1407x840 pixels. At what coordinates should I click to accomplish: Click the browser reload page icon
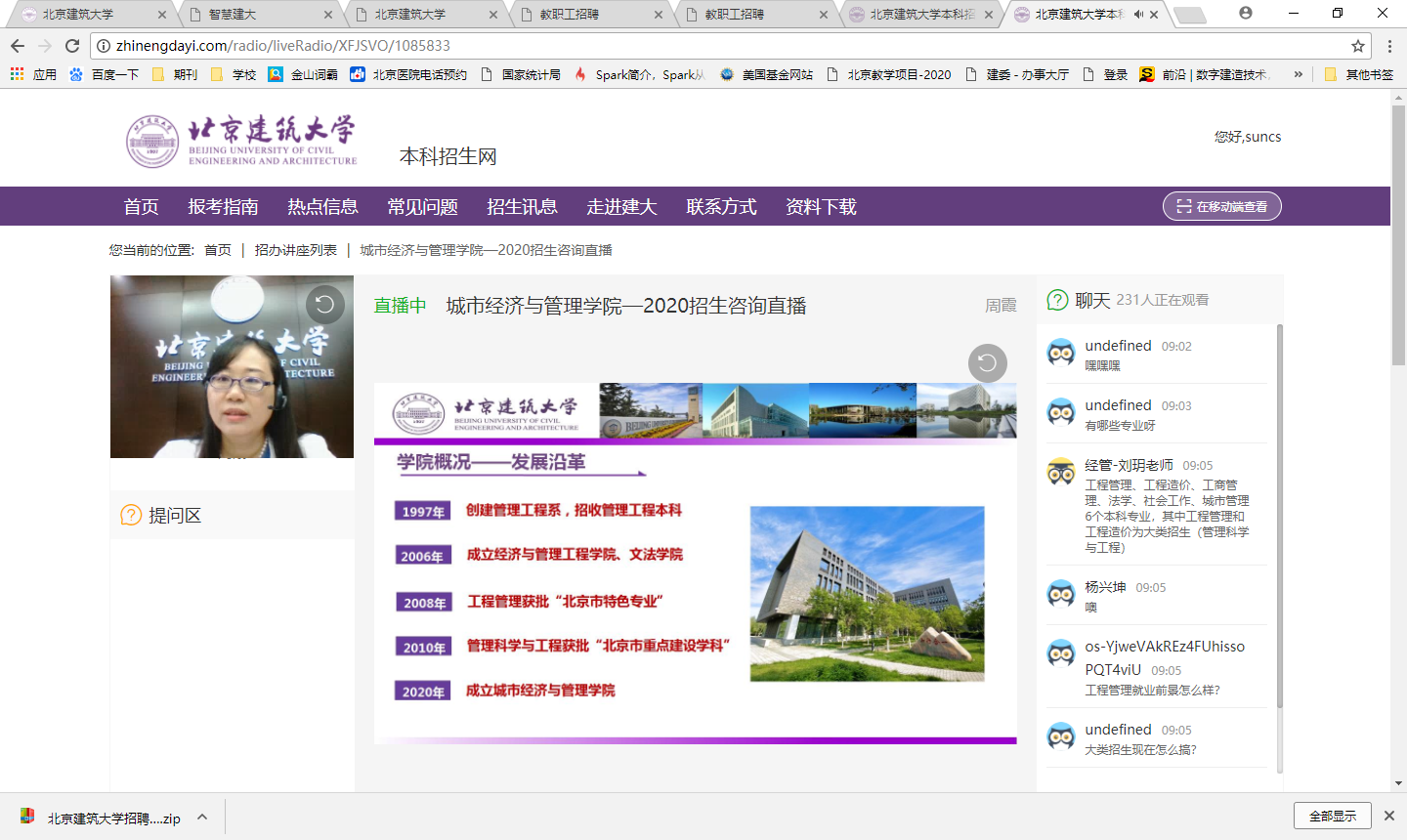[72, 46]
